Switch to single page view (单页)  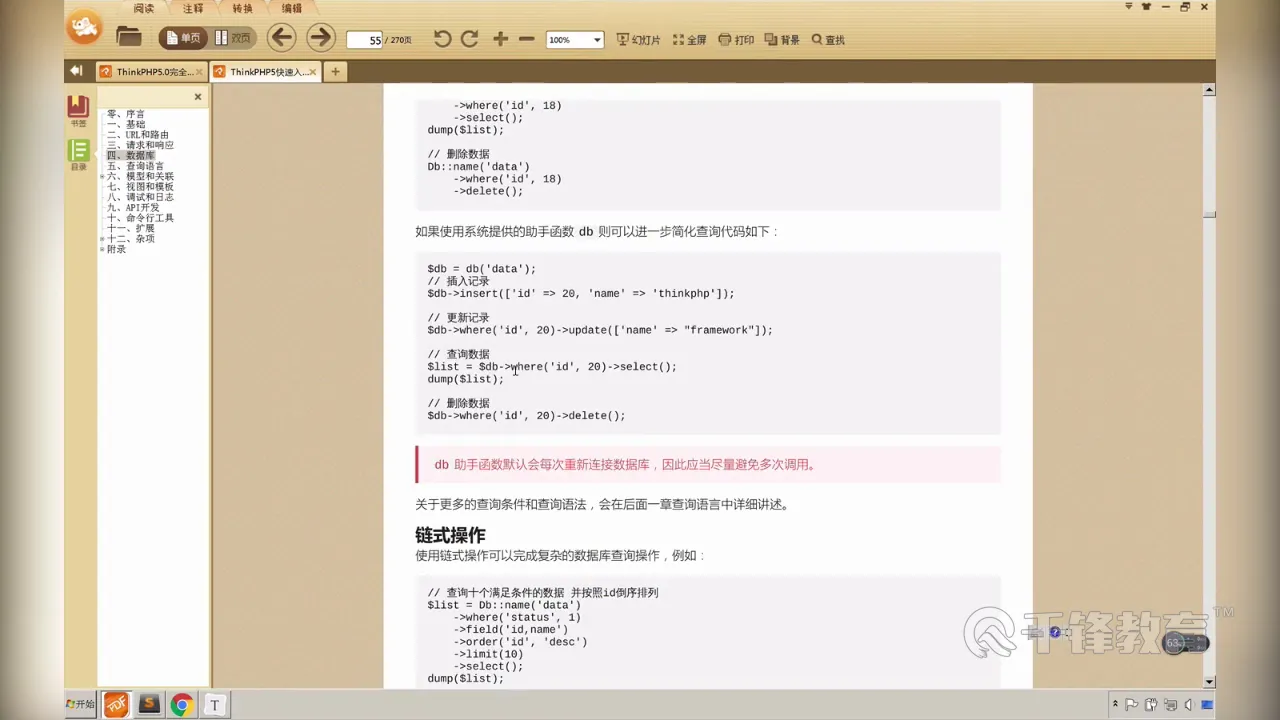[183, 38]
